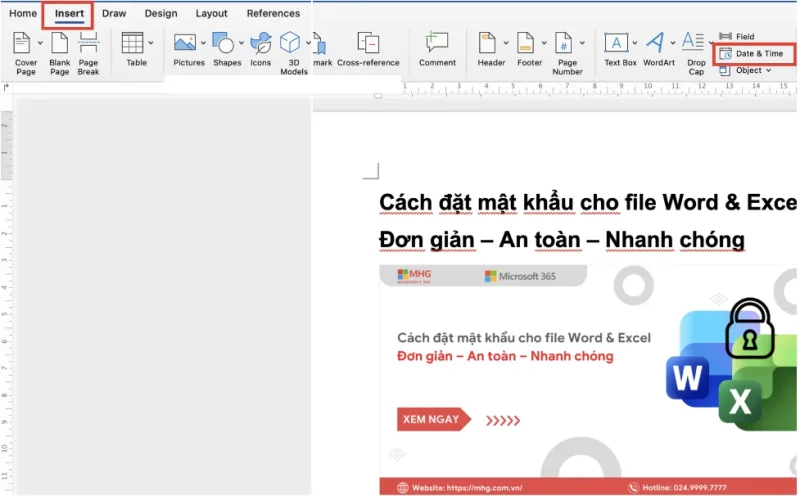Click the Bookmark icon
This screenshot has height=496, width=800.
[321, 45]
